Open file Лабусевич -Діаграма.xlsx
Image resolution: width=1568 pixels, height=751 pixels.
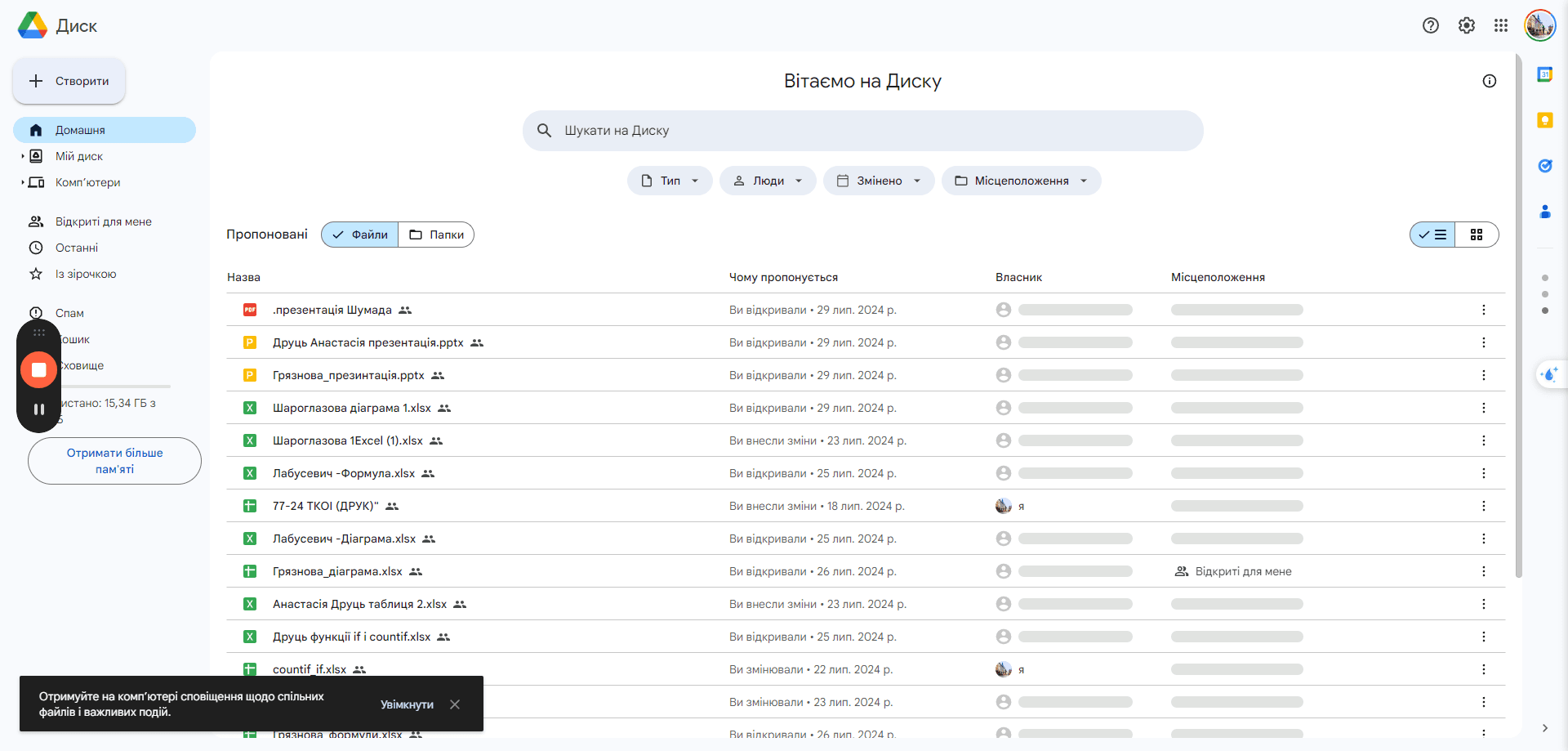pyautogui.click(x=344, y=539)
